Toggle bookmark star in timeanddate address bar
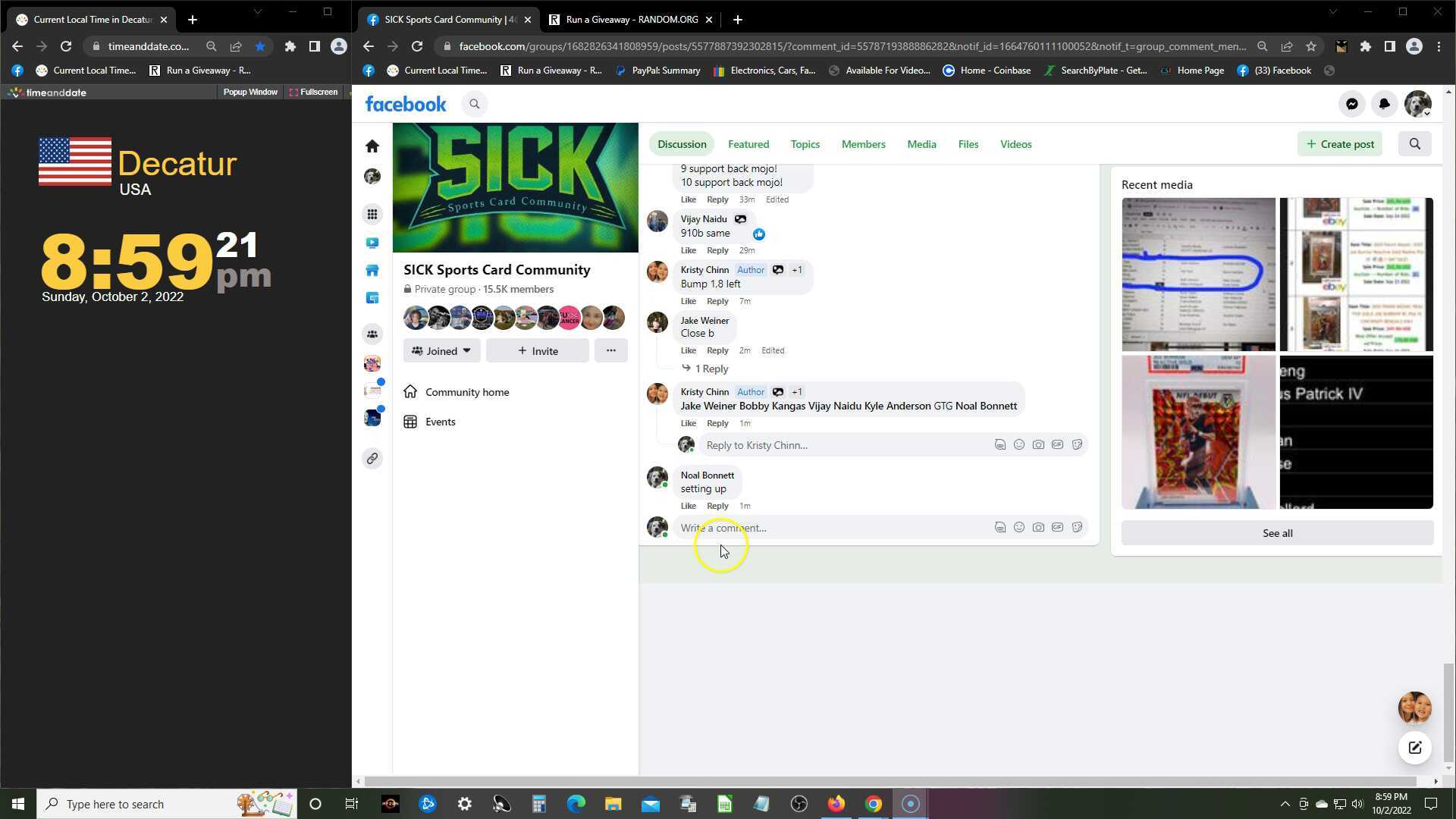The width and height of the screenshot is (1456, 819). (260, 46)
